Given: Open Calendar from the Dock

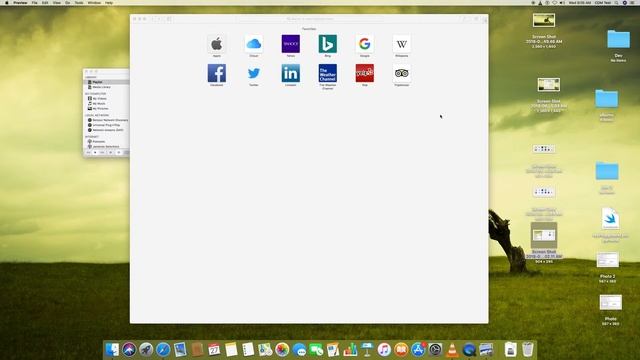Looking at the screenshot, I should point(214,350).
